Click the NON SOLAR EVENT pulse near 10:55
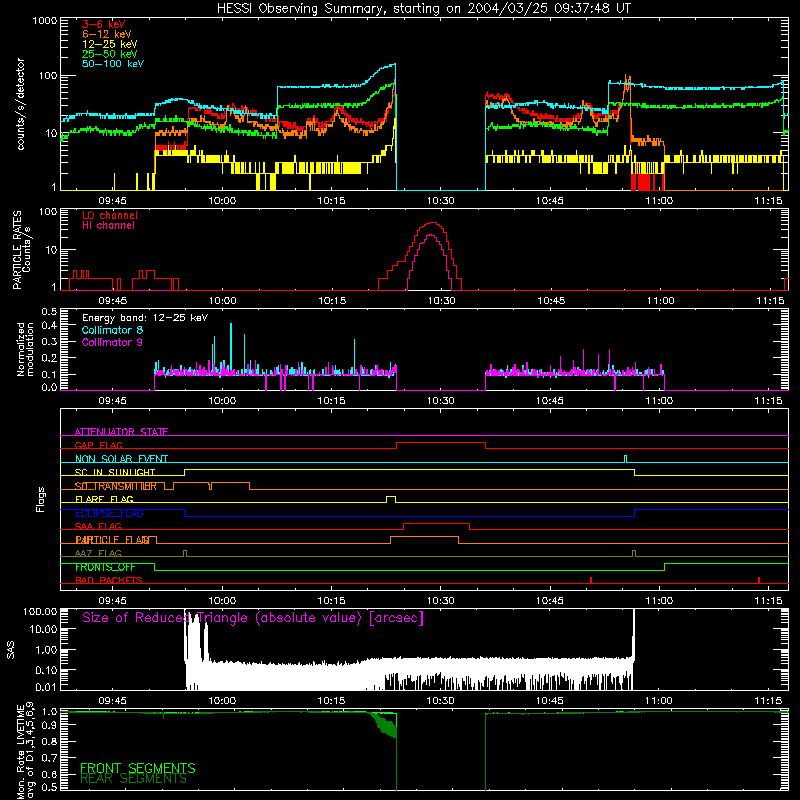Viewport: 800px width, 800px height. 626,458
